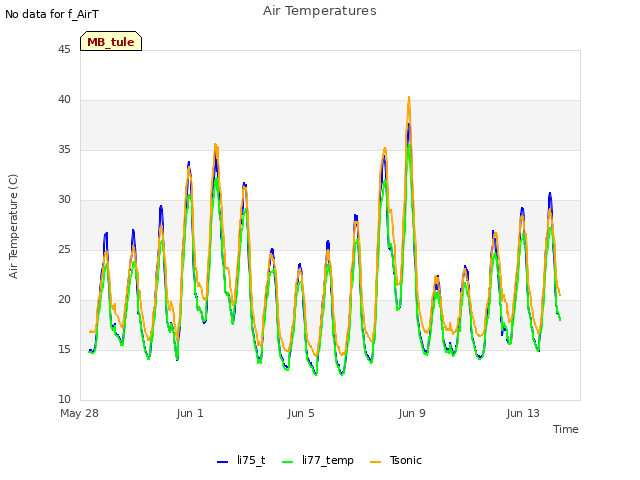Click the 'Jun 1' x-axis label
Screen dimensions: 640x480
pyautogui.click(x=190, y=413)
